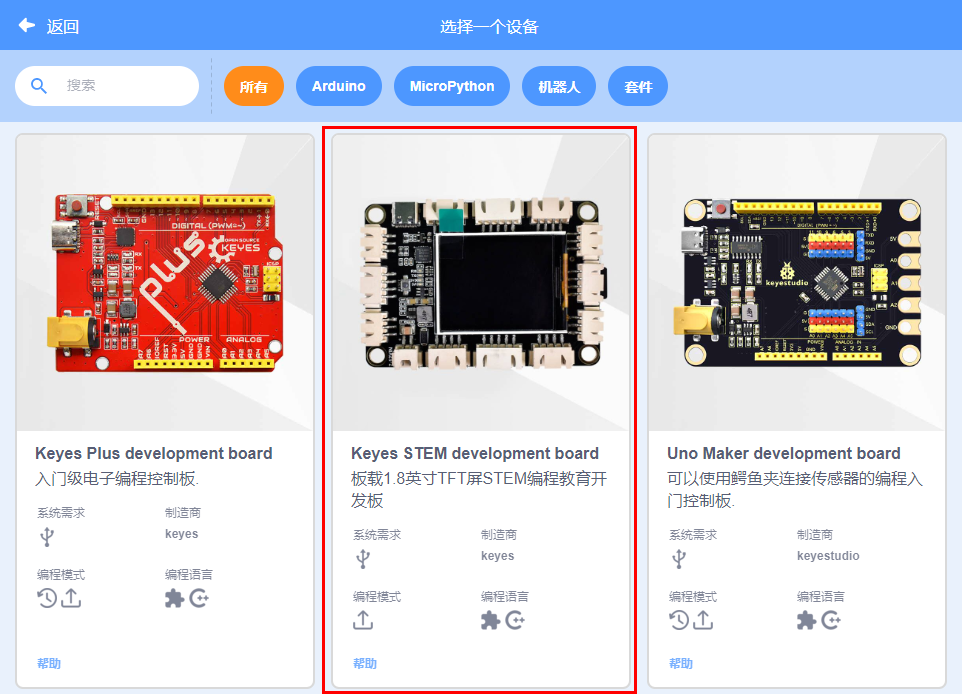The image size is (962, 694).
Task: Click USB icon on Uno Maker card
Action: pos(679,558)
